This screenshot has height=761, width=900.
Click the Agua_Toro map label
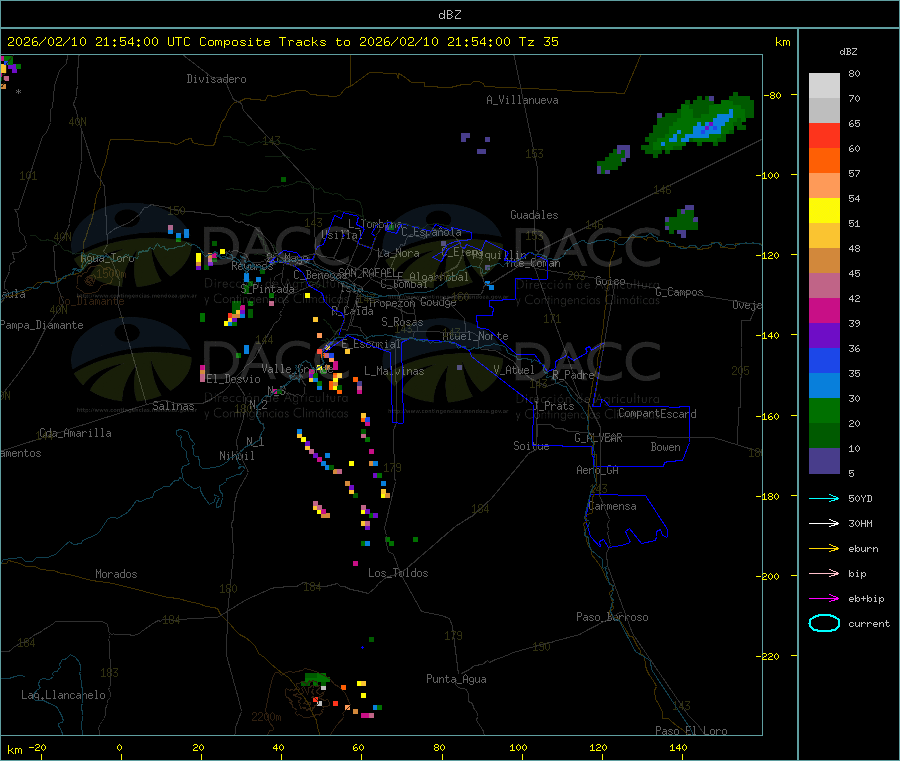point(107,258)
